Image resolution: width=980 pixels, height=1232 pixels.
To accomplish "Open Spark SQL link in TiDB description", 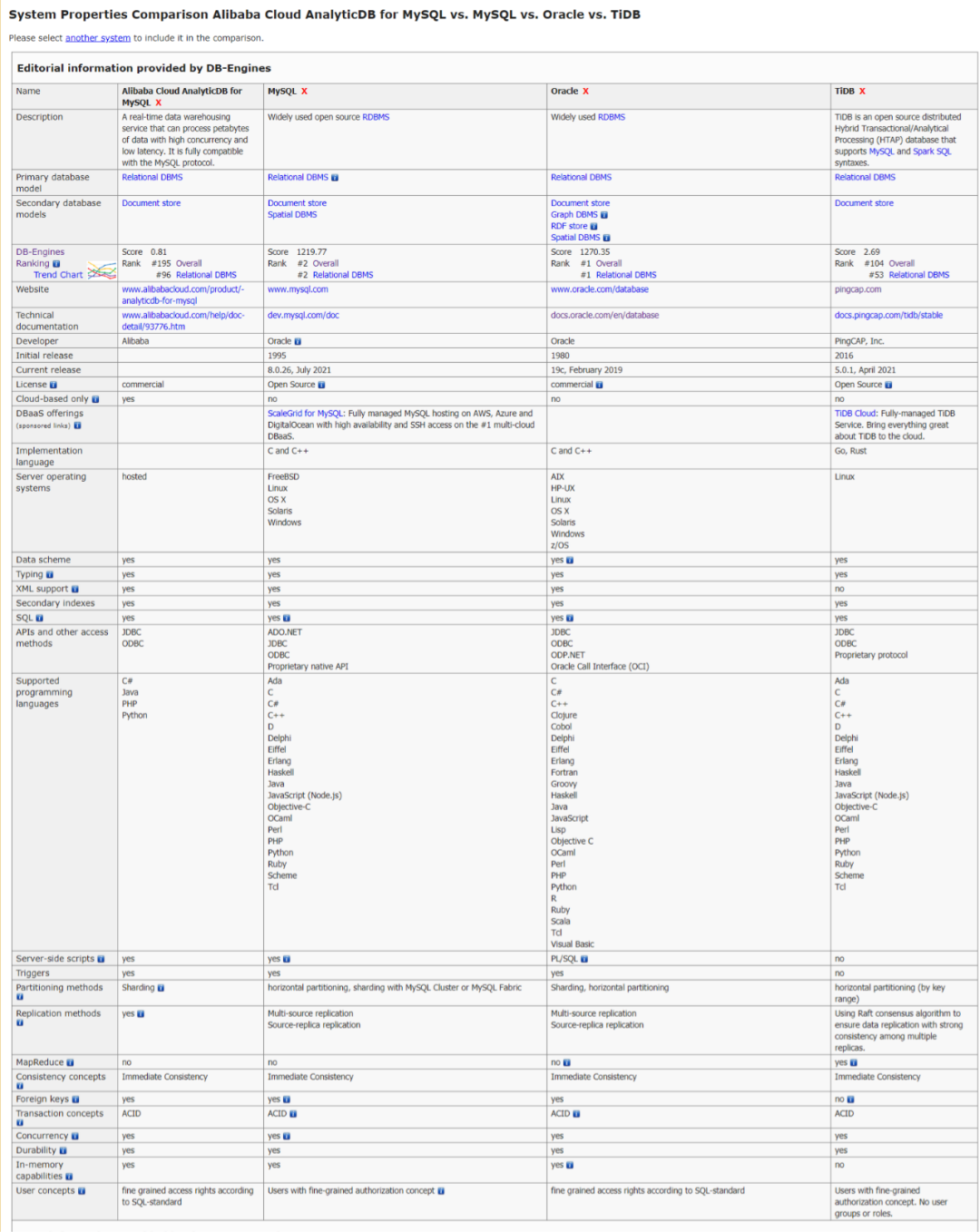I will pos(932,152).
